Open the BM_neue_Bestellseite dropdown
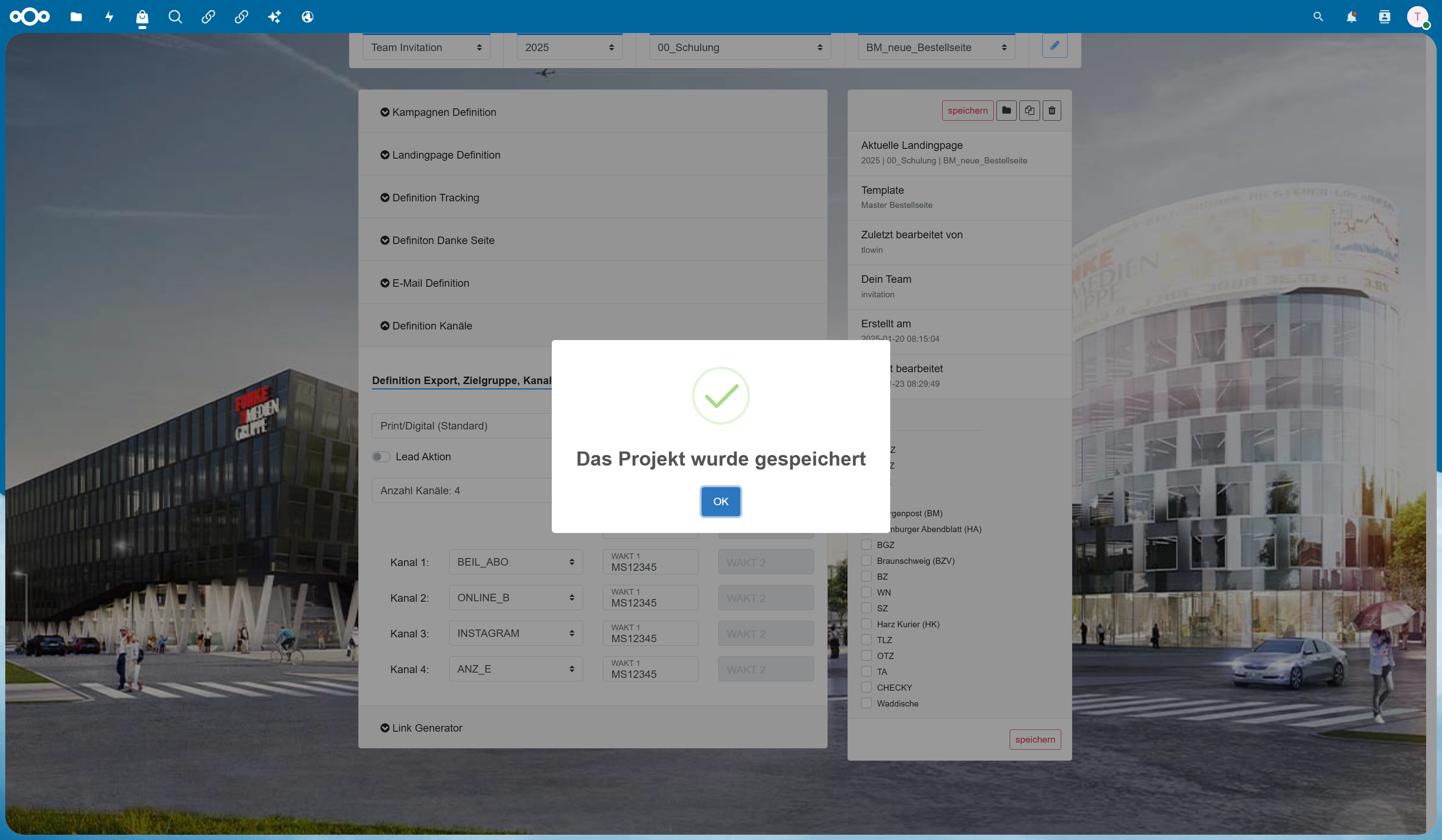Viewport: 1442px width, 840px height. (936, 48)
